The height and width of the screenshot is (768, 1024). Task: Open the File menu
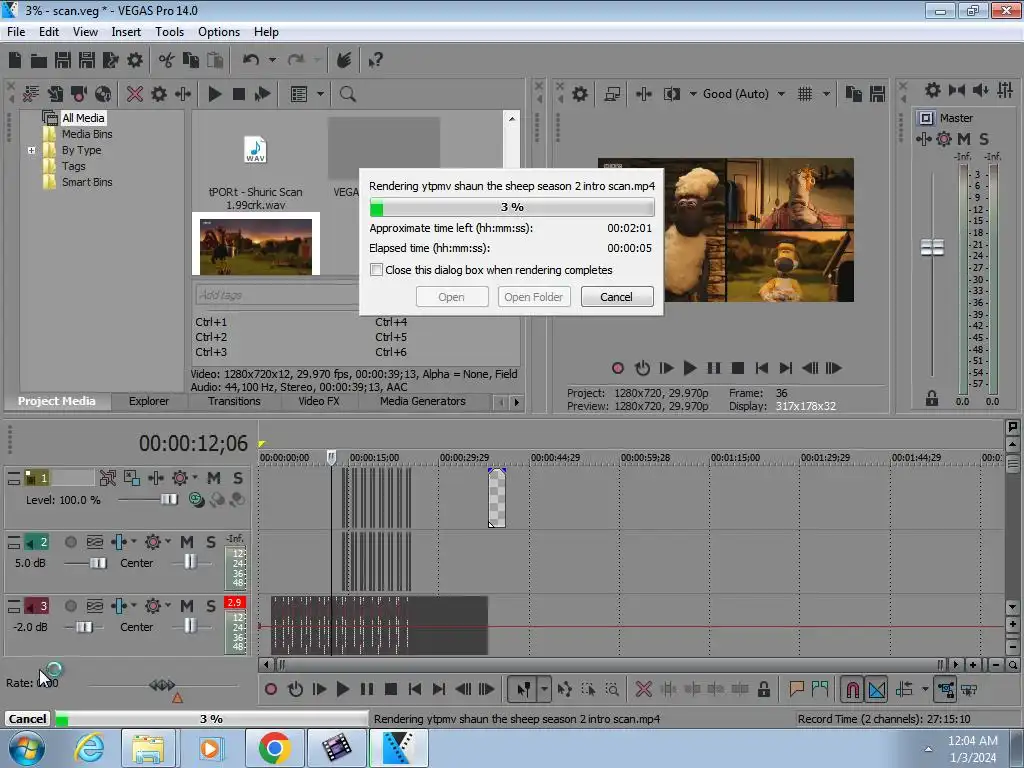16,31
